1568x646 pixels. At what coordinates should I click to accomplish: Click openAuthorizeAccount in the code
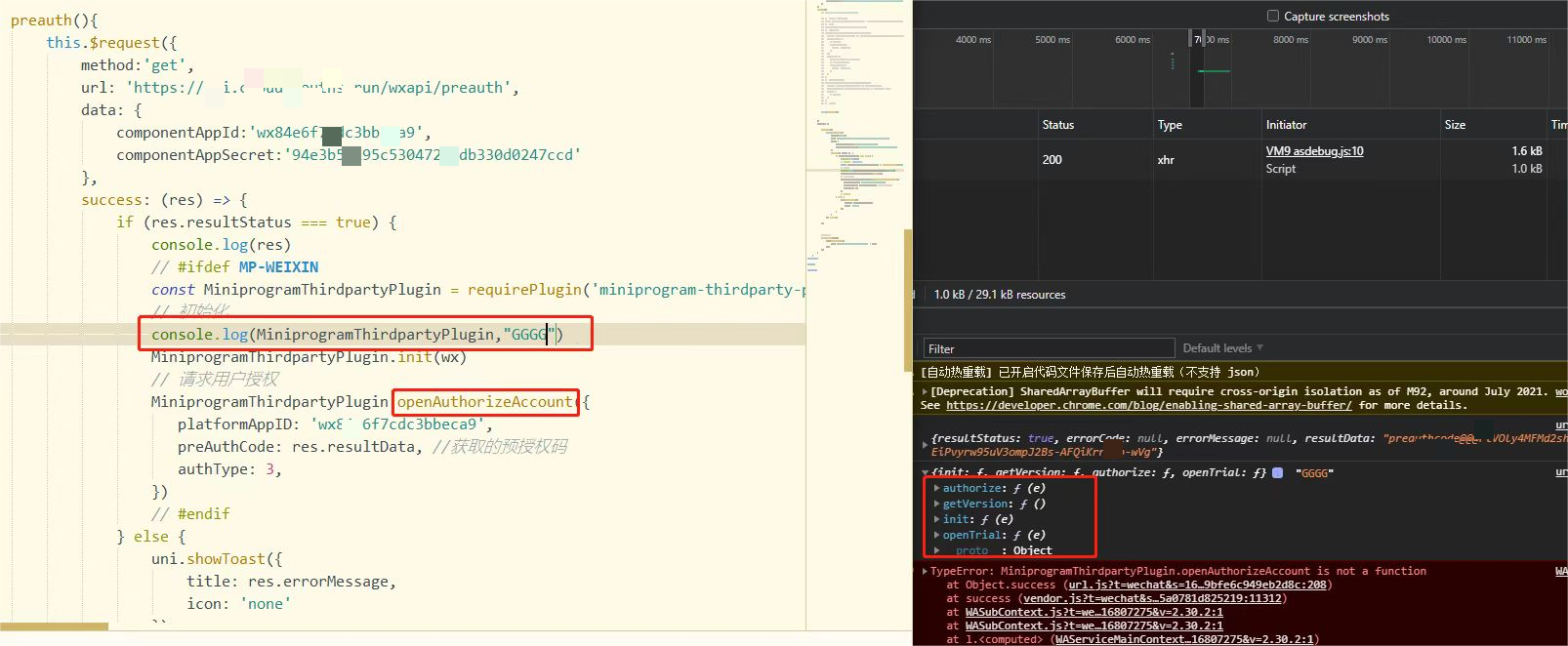[x=484, y=401]
